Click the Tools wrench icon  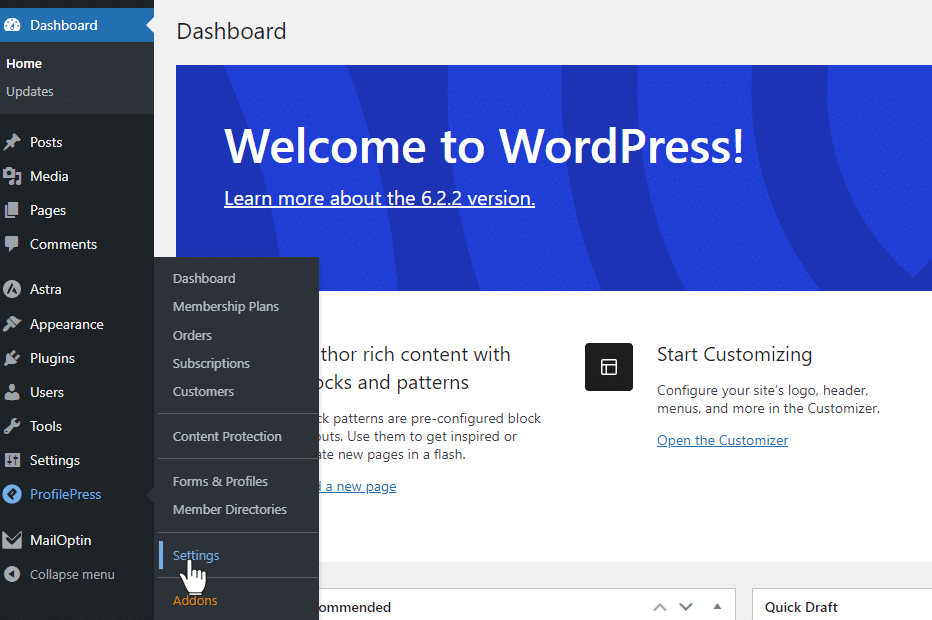point(12,426)
